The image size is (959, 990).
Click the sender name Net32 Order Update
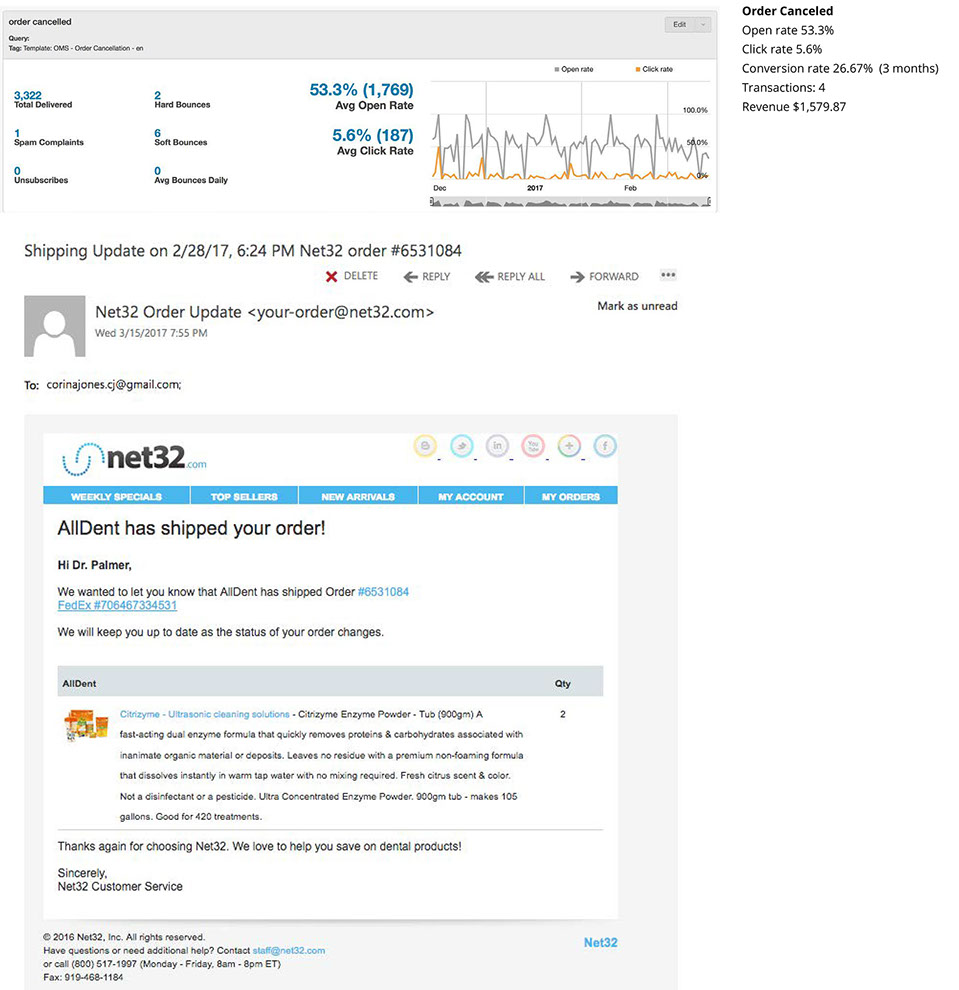point(168,312)
